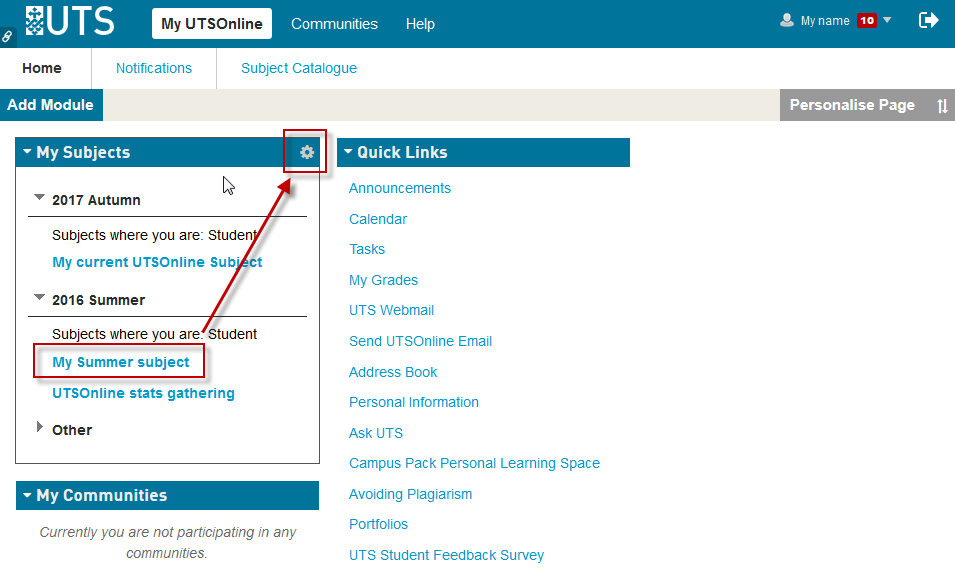Click the gear icon in My Subjects

[307, 152]
